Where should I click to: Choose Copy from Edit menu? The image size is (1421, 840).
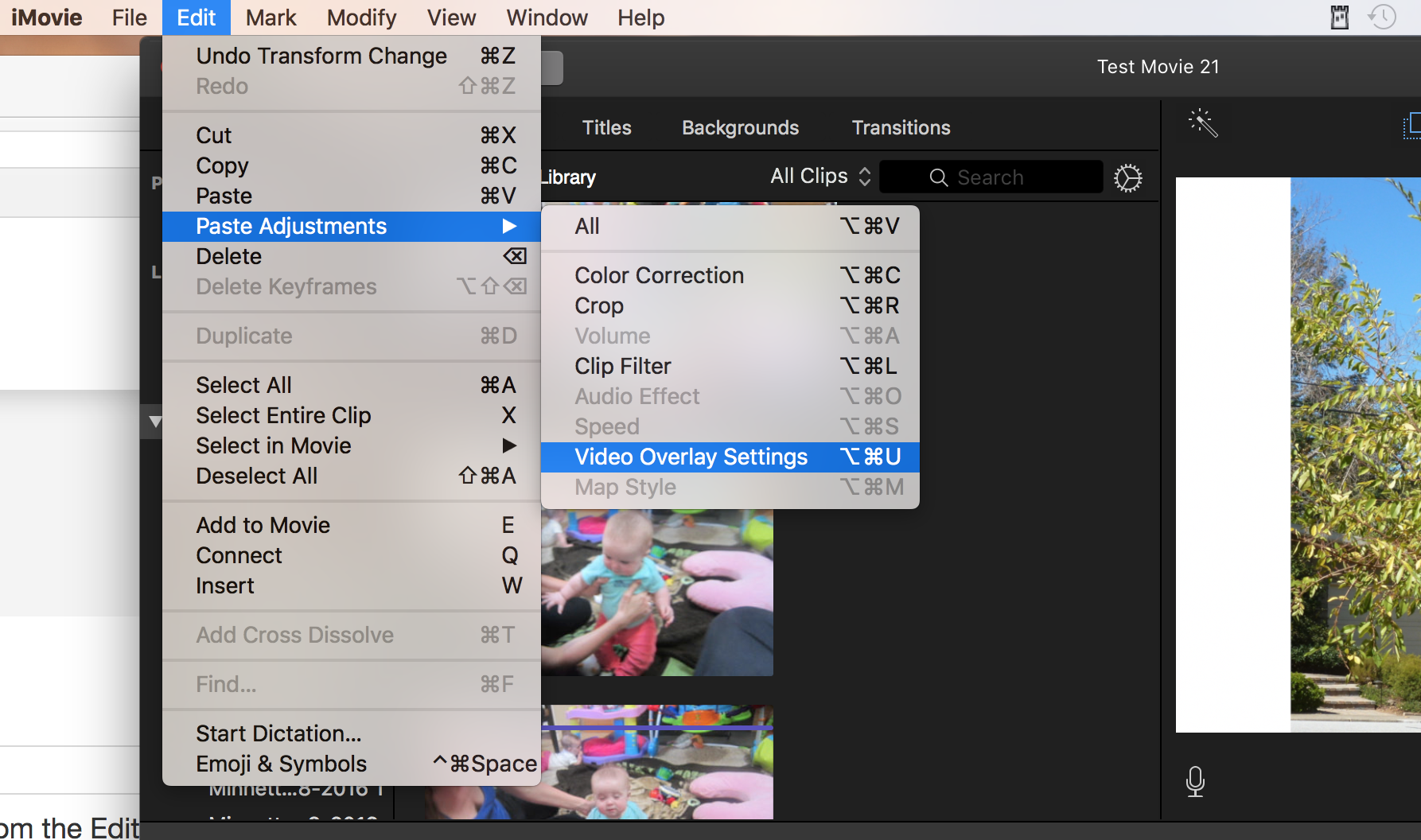click(352, 165)
